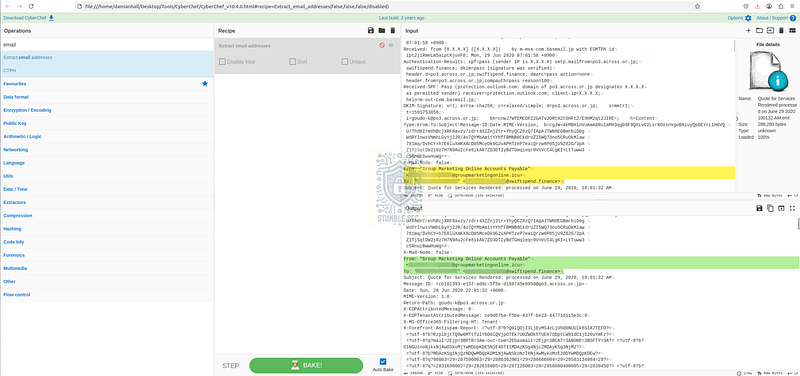Expand Compression category
Image resolution: width=800 pixels, height=376 pixels.
[x=107, y=216]
